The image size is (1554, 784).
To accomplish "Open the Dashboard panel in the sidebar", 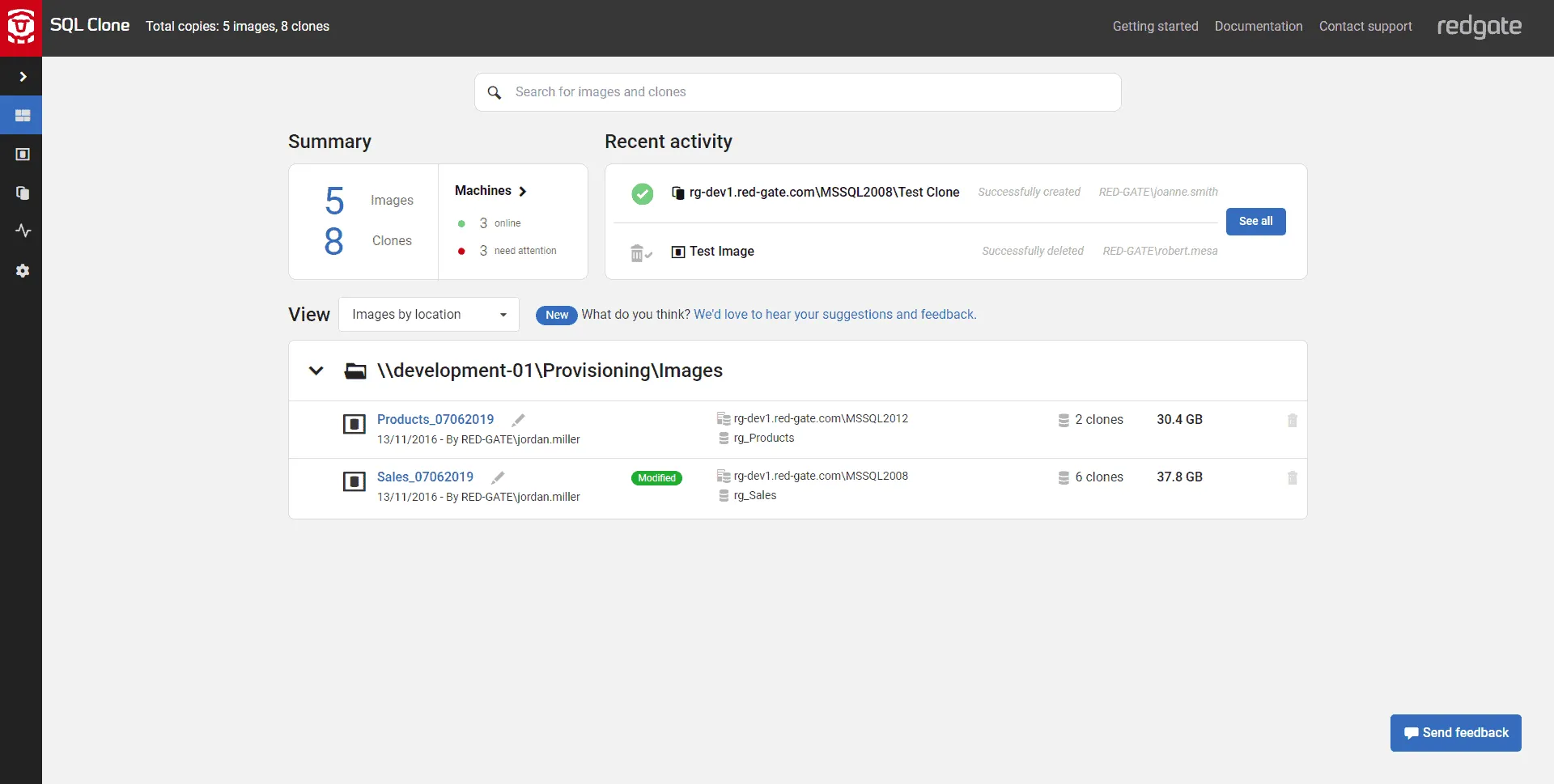I will [x=22, y=115].
